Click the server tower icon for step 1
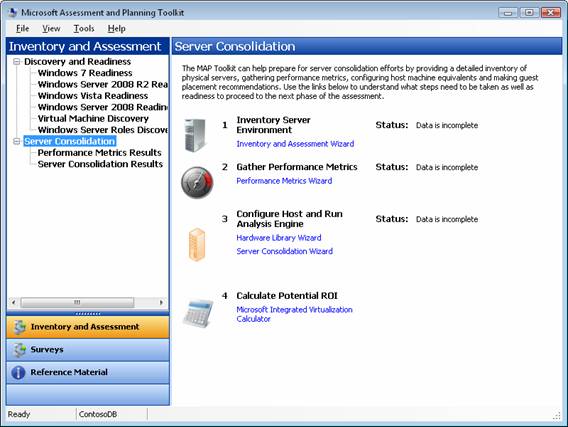Screen dimensions: 568x427 coord(195,135)
